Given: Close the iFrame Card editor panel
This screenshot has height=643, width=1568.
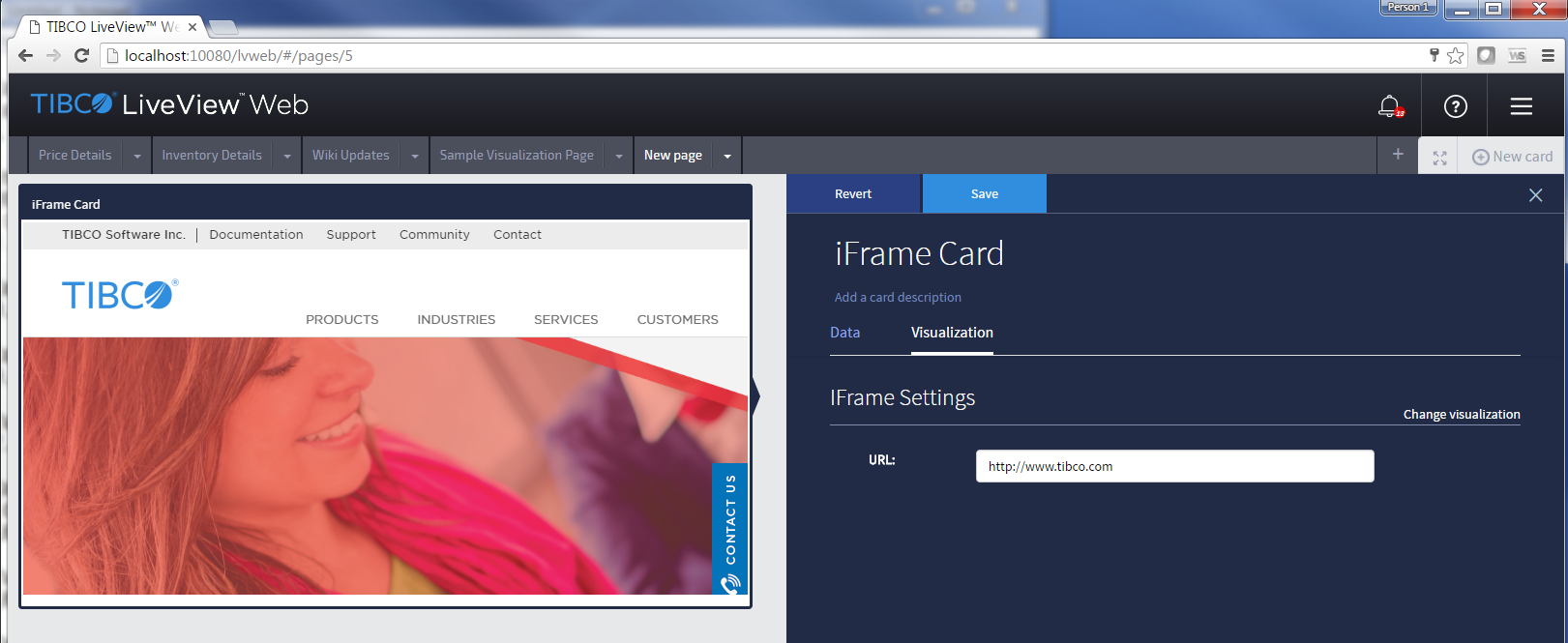Looking at the screenshot, I should click(1535, 195).
